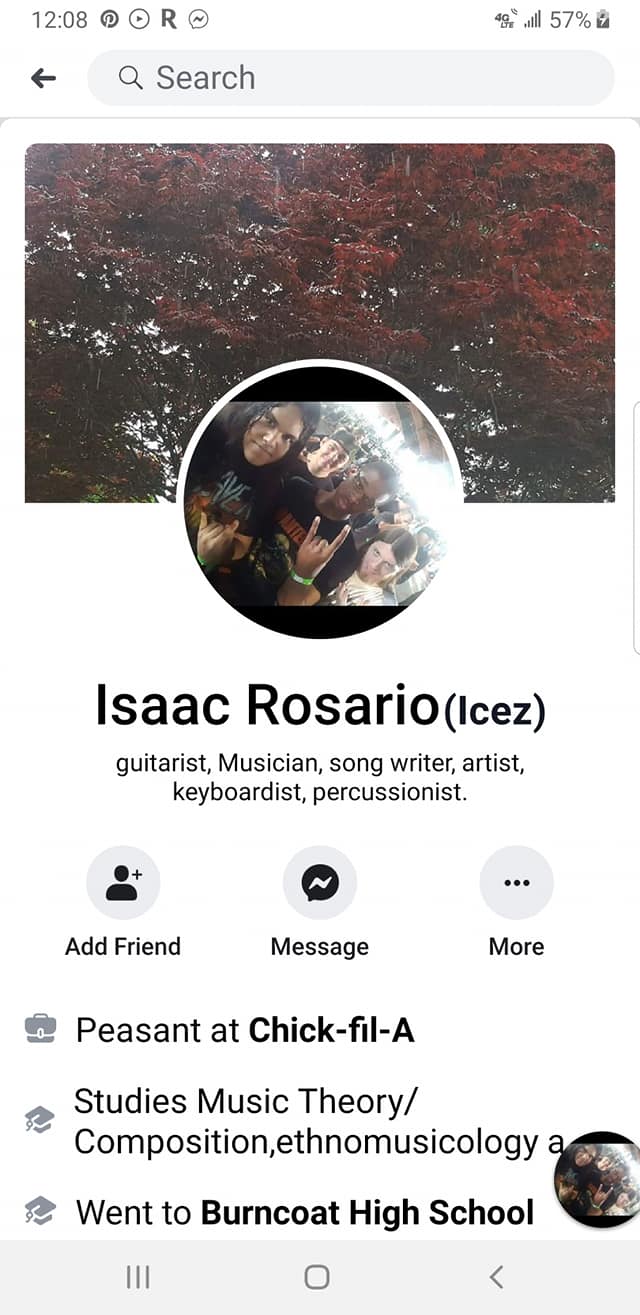View the circular profile picture
This screenshot has width=640, height=1315.
320,502
